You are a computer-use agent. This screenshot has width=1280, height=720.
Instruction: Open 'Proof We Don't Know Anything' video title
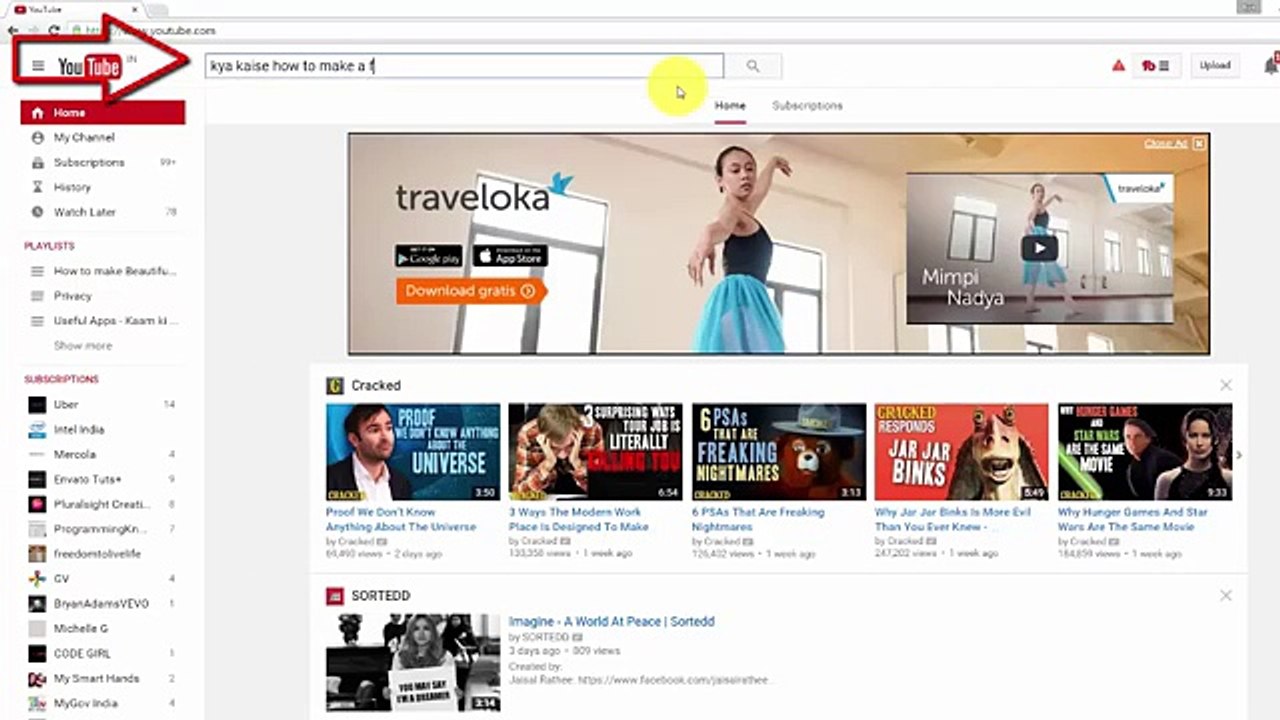pyautogui.click(x=401, y=519)
